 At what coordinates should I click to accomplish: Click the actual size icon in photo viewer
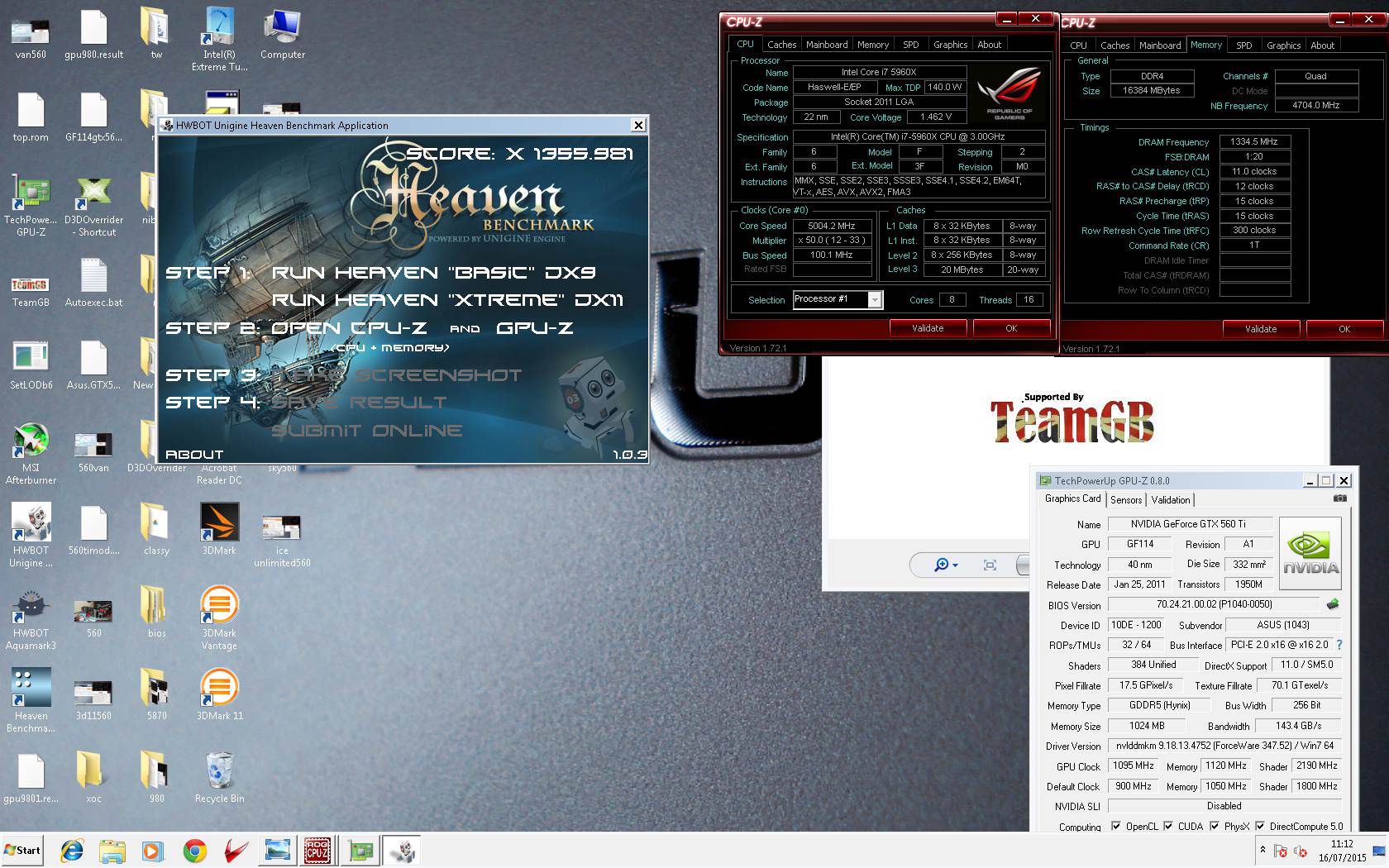point(990,565)
